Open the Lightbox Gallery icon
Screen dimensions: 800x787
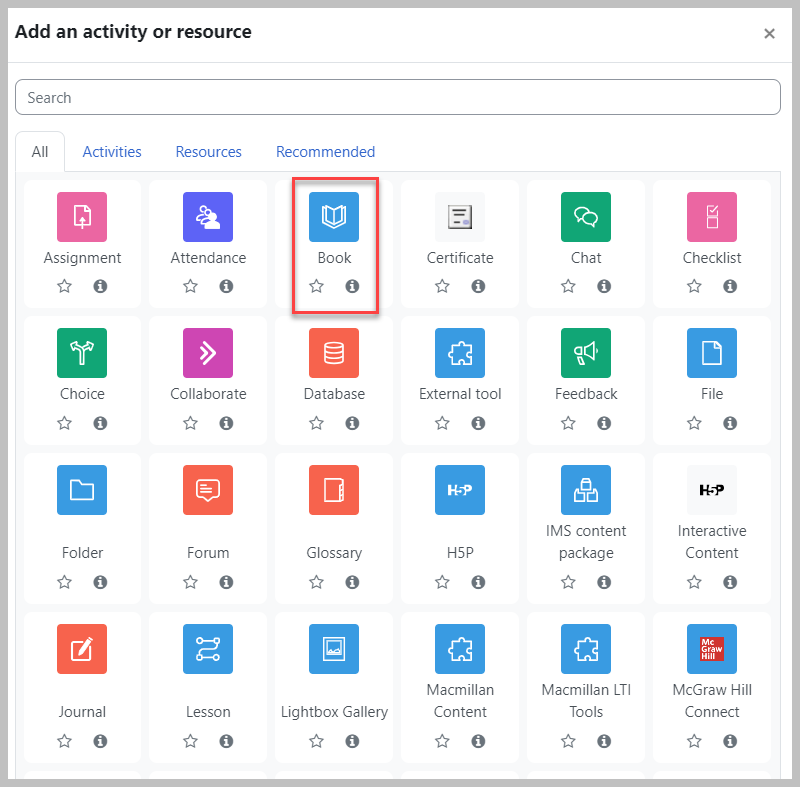[334, 649]
